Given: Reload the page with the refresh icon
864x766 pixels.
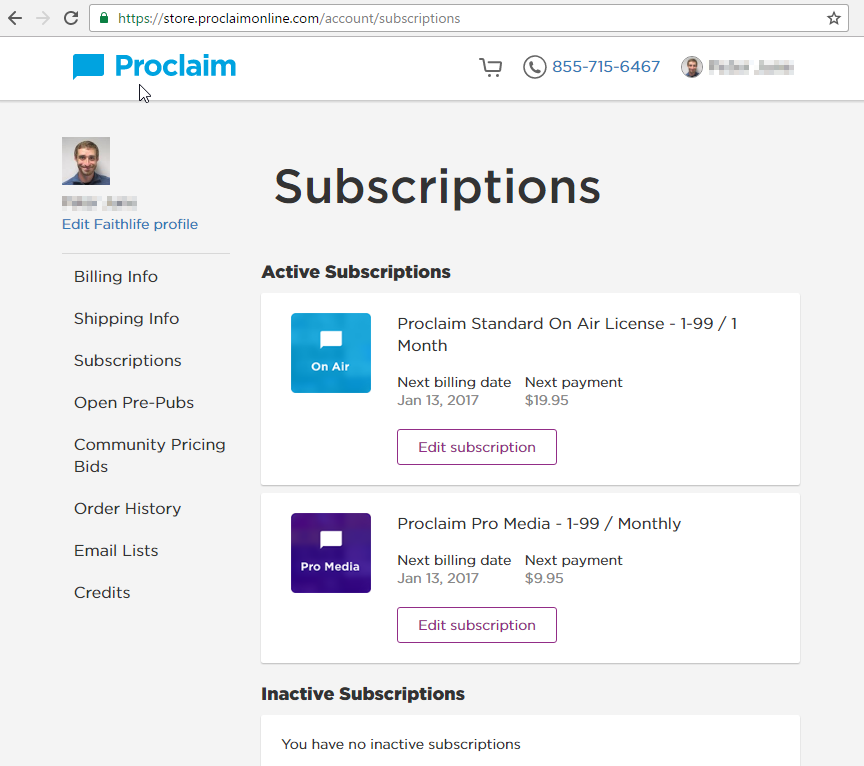Looking at the screenshot, I should click(x=71, y=18).
